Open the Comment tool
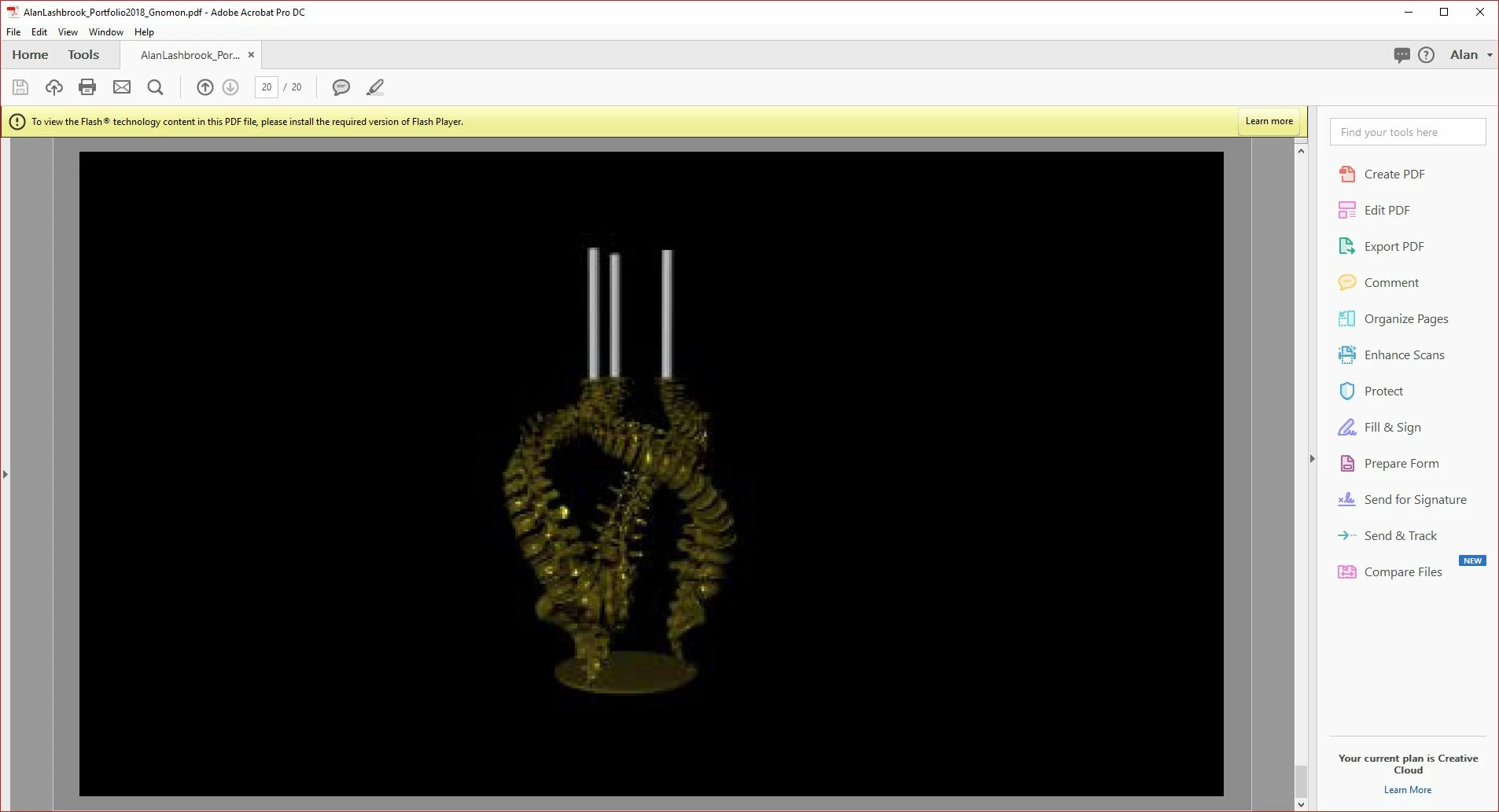The width and height of the screenshot is (1499, 812). [1379, 283]
